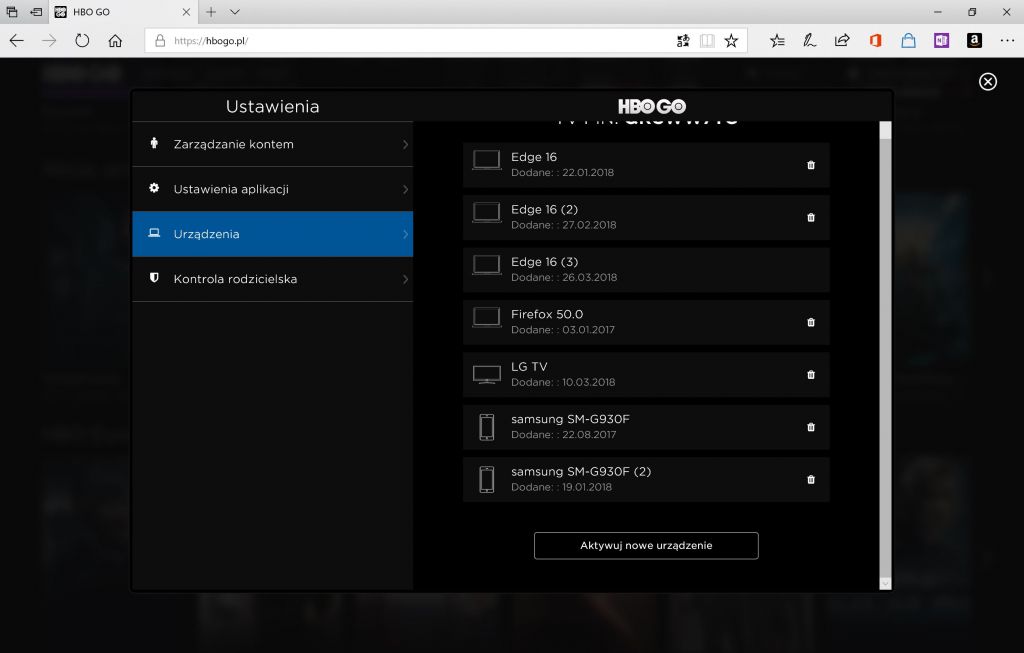Open the Amazon extension

click(974, 40)
